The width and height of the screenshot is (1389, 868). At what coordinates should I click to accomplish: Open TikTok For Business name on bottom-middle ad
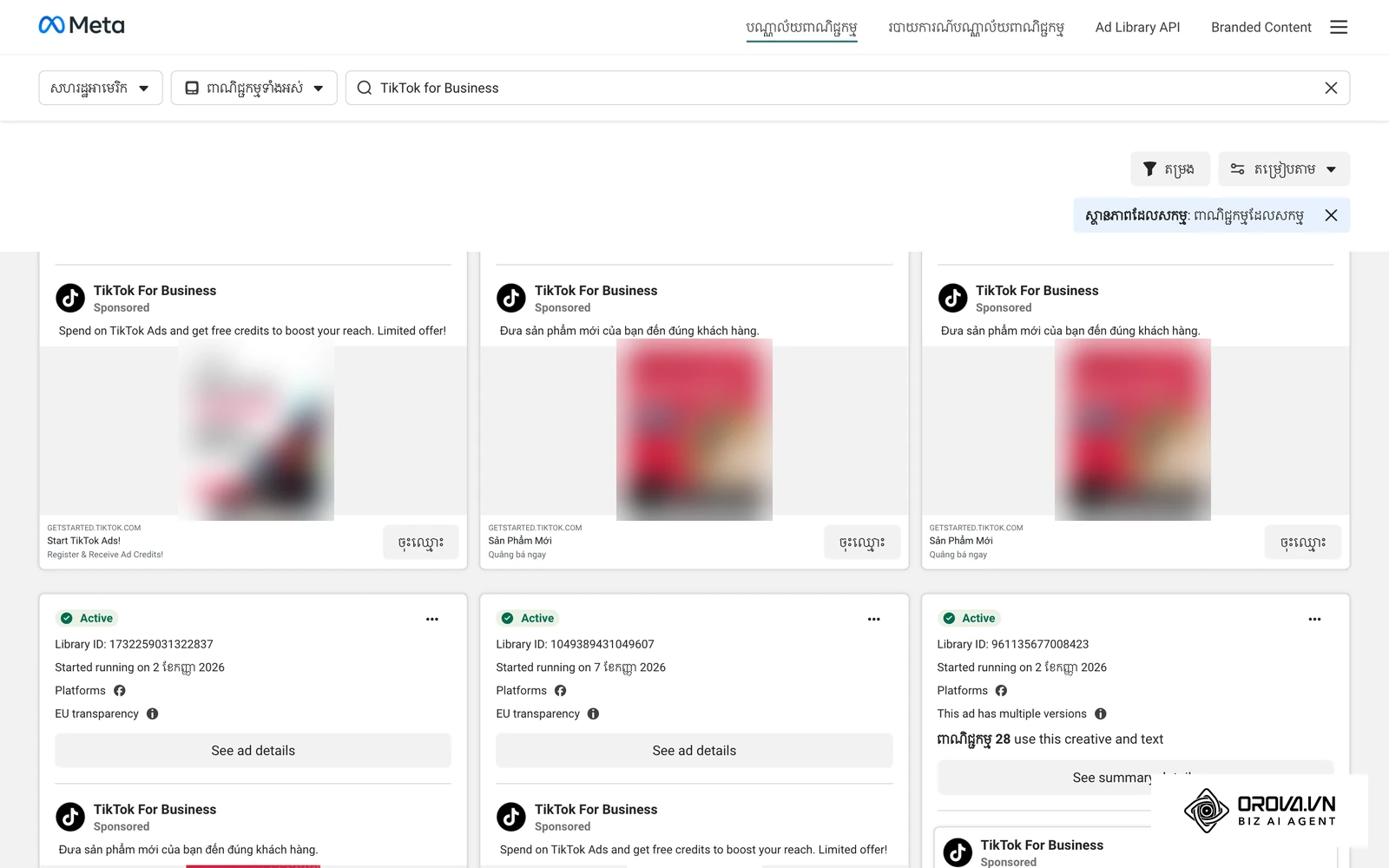(596, 810)
